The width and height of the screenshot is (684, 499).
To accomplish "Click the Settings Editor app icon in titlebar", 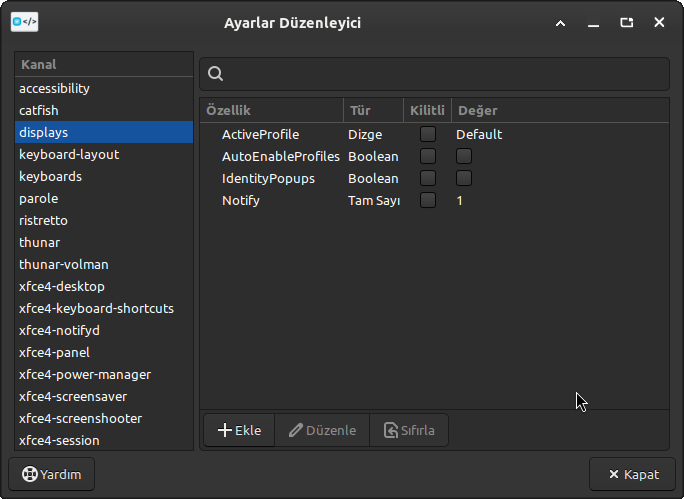I will click(x=25, y=22).
